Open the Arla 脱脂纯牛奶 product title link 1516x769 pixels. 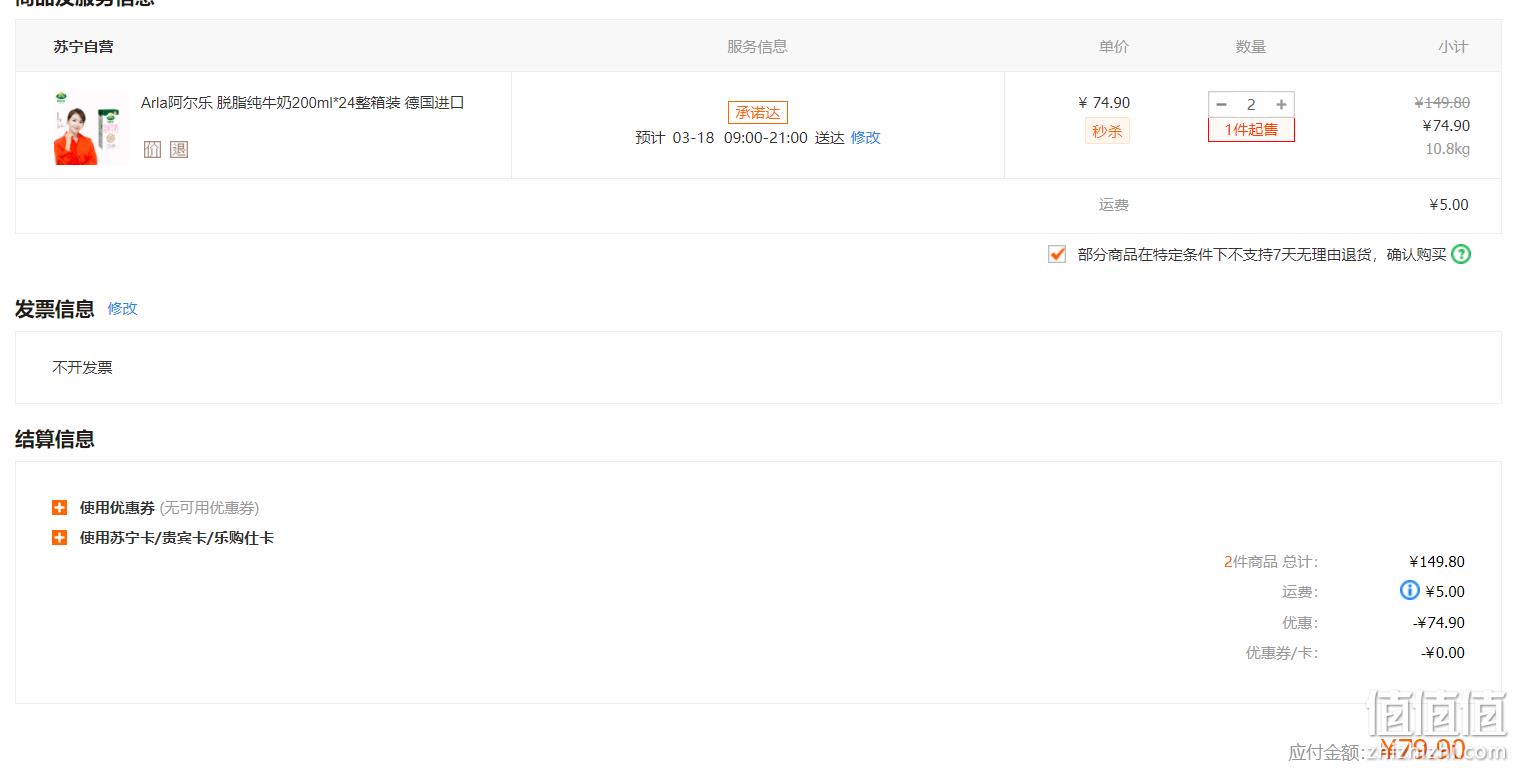click(302, 103)
